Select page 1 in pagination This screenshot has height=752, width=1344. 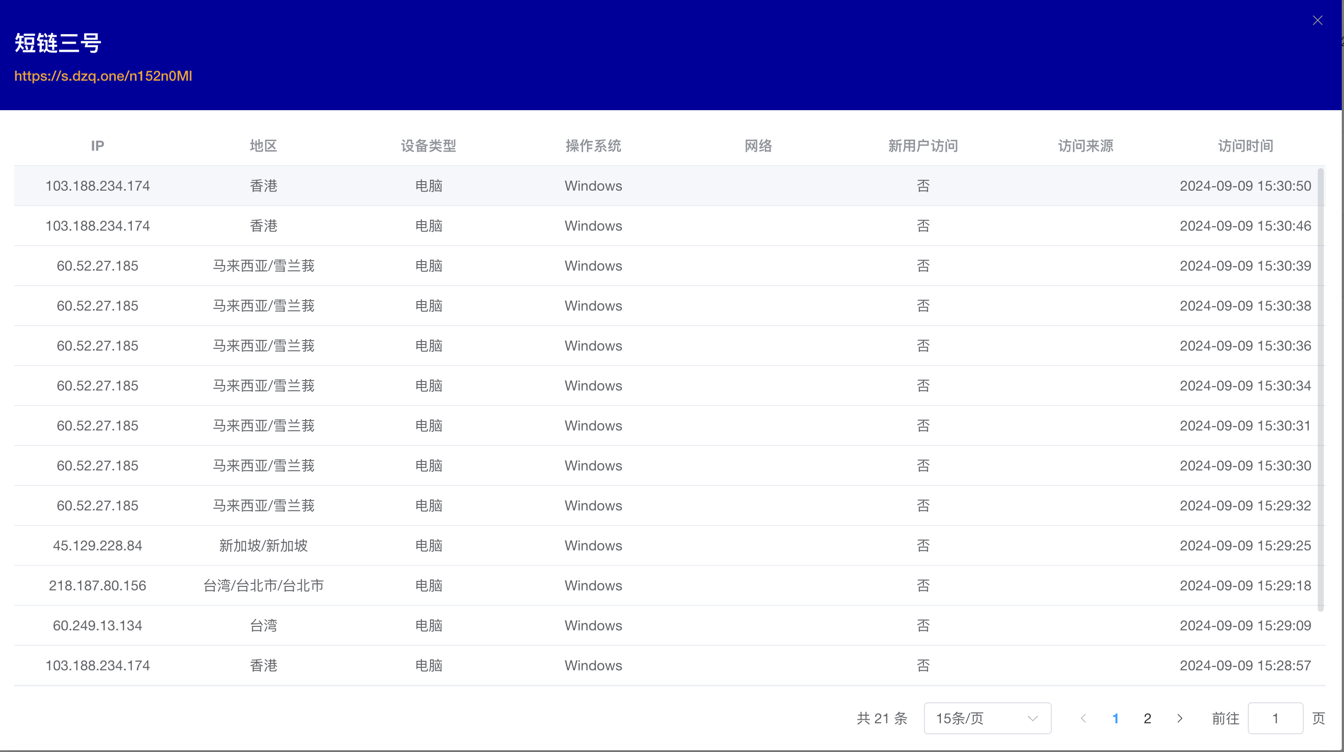[1115, 718]
